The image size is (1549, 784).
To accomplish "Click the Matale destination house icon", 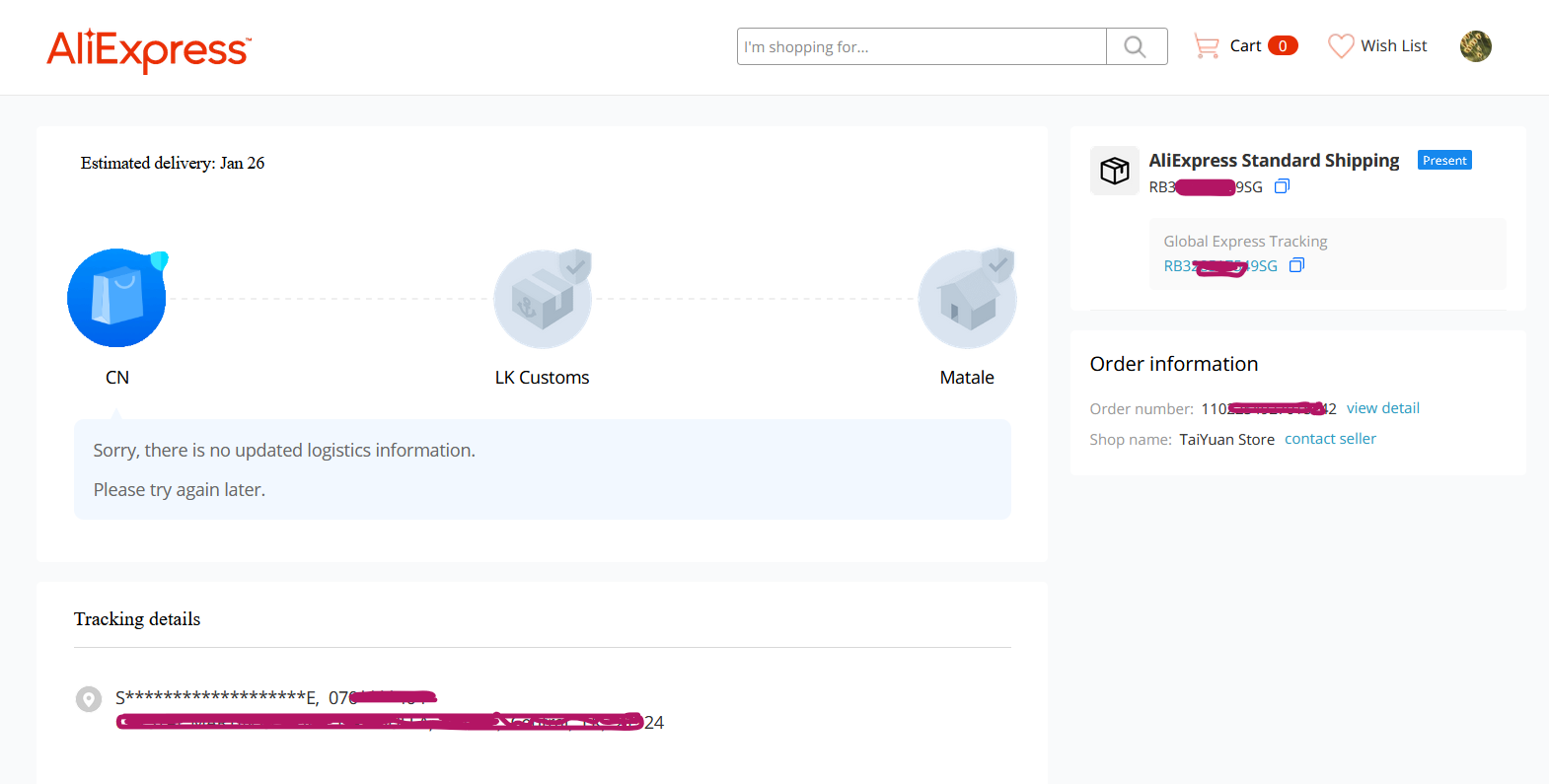I will pos(968,298).
